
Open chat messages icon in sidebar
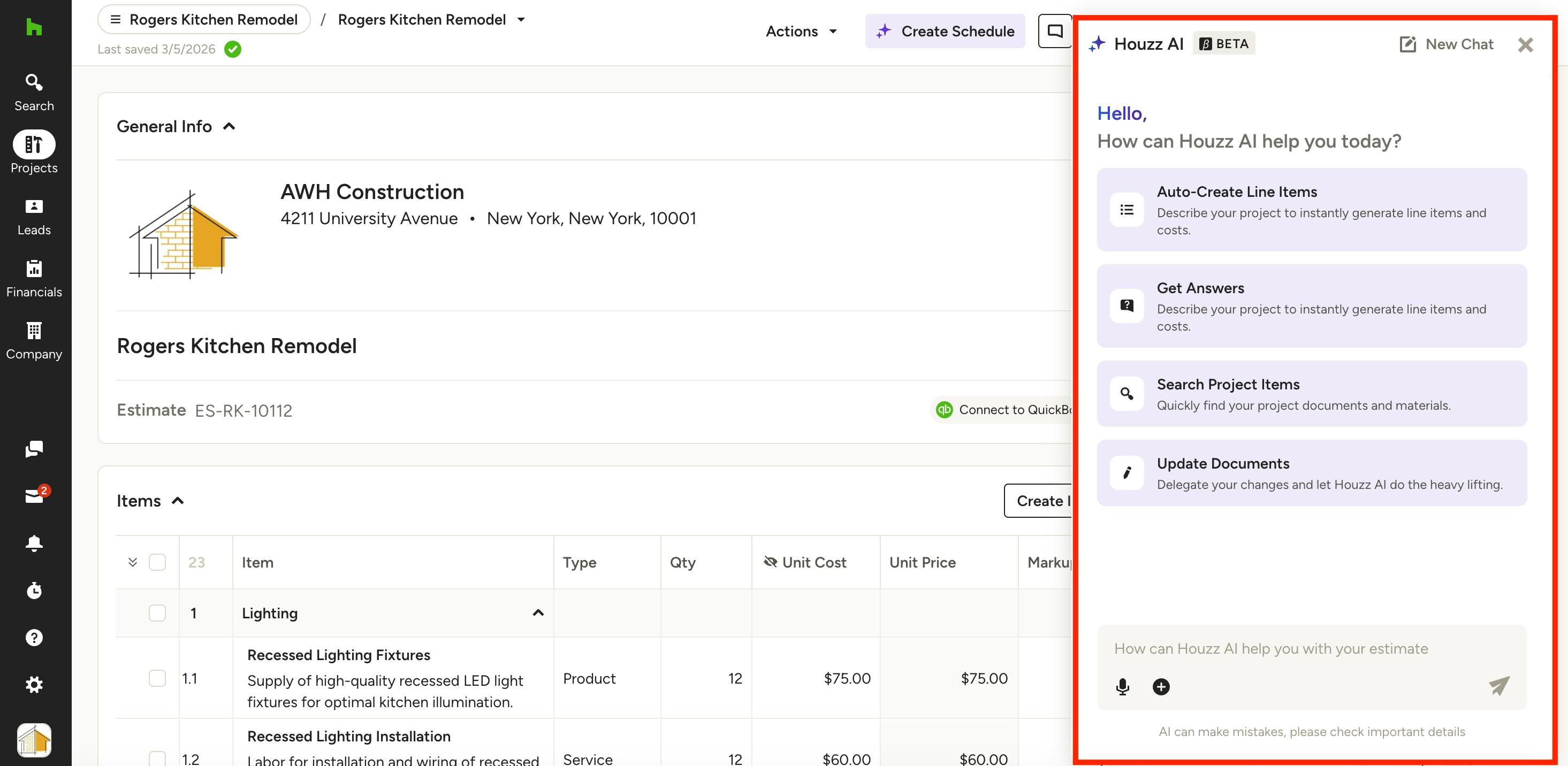[x=34, y=449]
